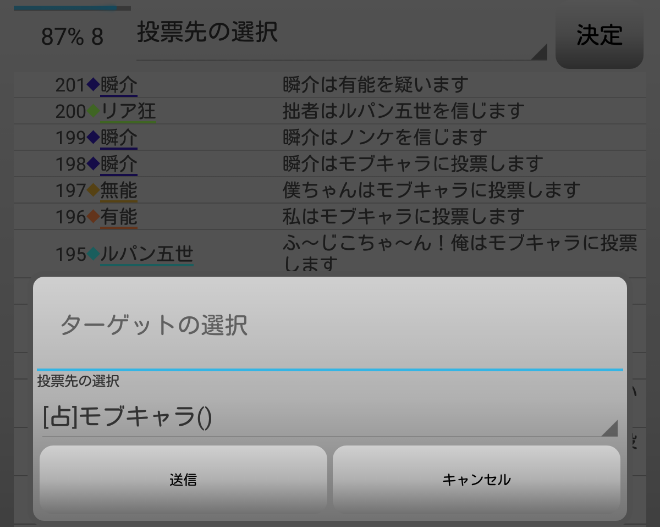Click the blue diamond marker on row 199
Screen dimensions: 660x527
(94, 137)
